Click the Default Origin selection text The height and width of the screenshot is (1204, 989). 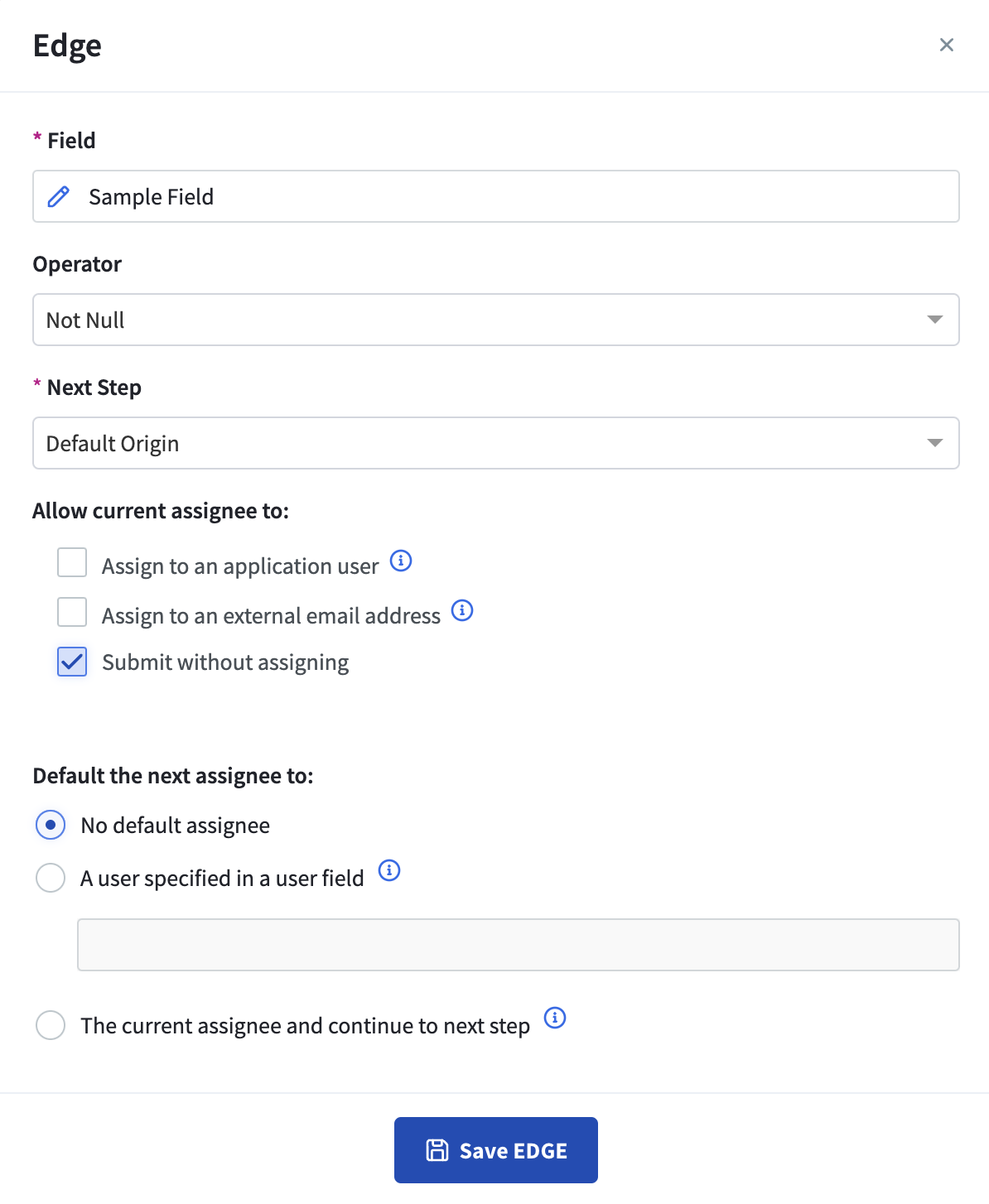113,444
